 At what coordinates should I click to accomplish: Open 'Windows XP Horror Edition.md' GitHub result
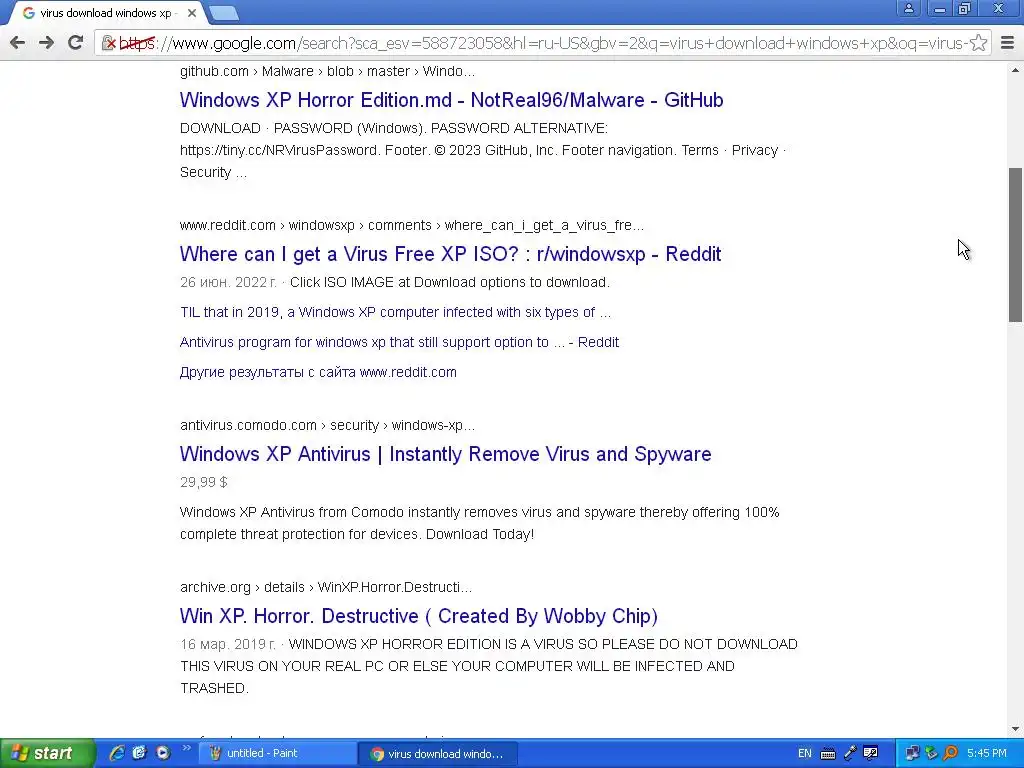pyautogui.click(x=451, y=100)
